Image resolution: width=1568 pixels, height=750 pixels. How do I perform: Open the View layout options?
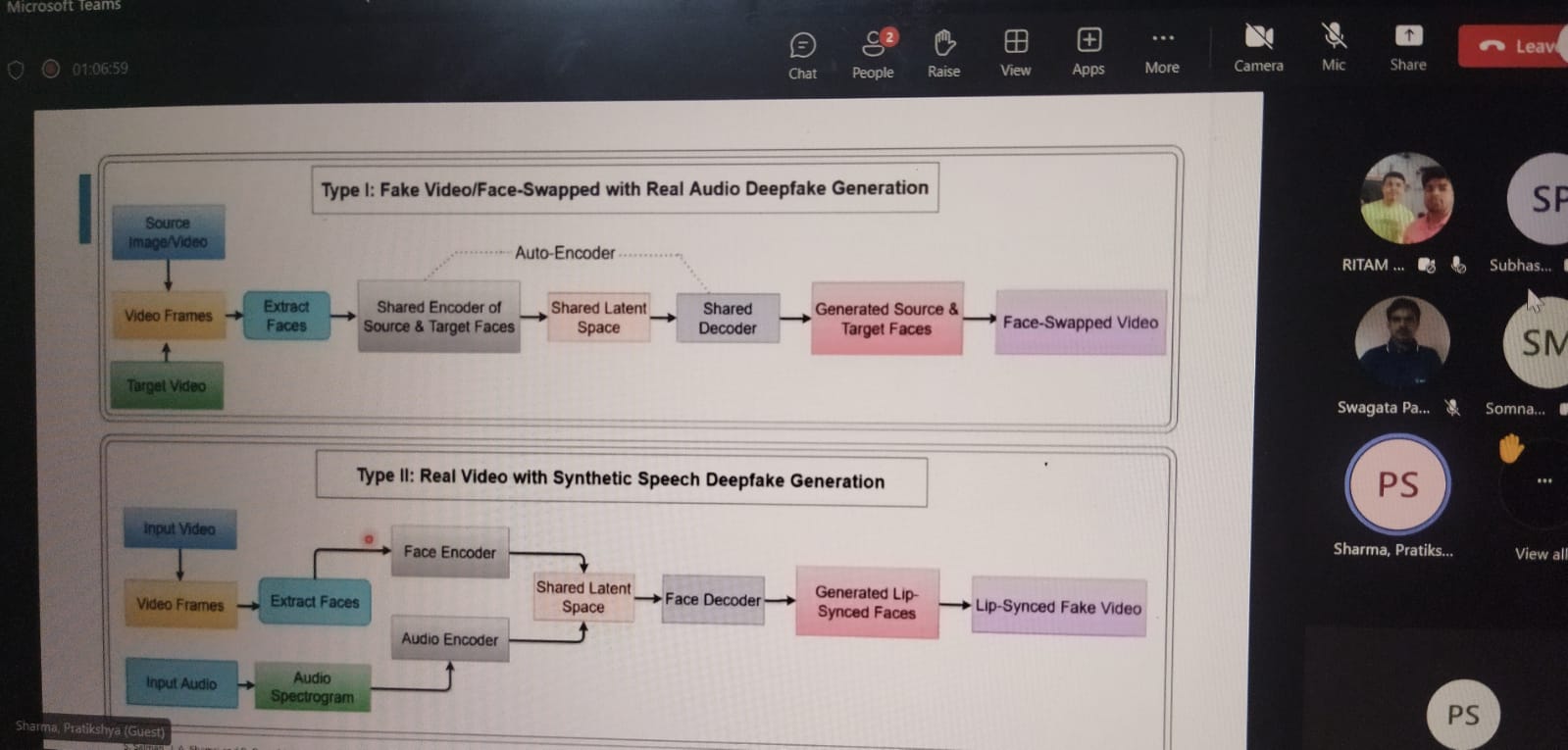point(1016,53)
